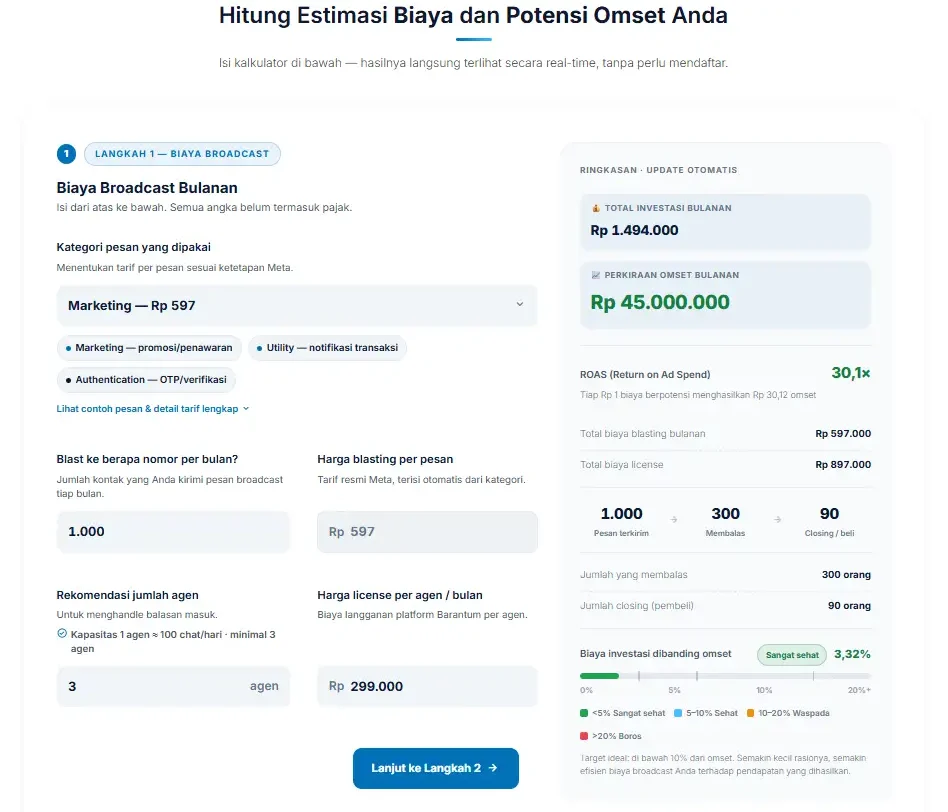
Task: Click the investment ratio progress bar
Action: 725,676
